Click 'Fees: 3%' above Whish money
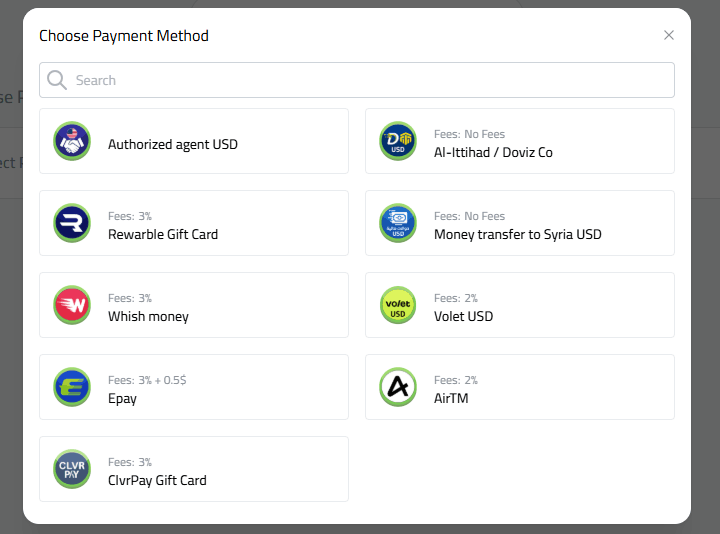 (x=130, y=298)
